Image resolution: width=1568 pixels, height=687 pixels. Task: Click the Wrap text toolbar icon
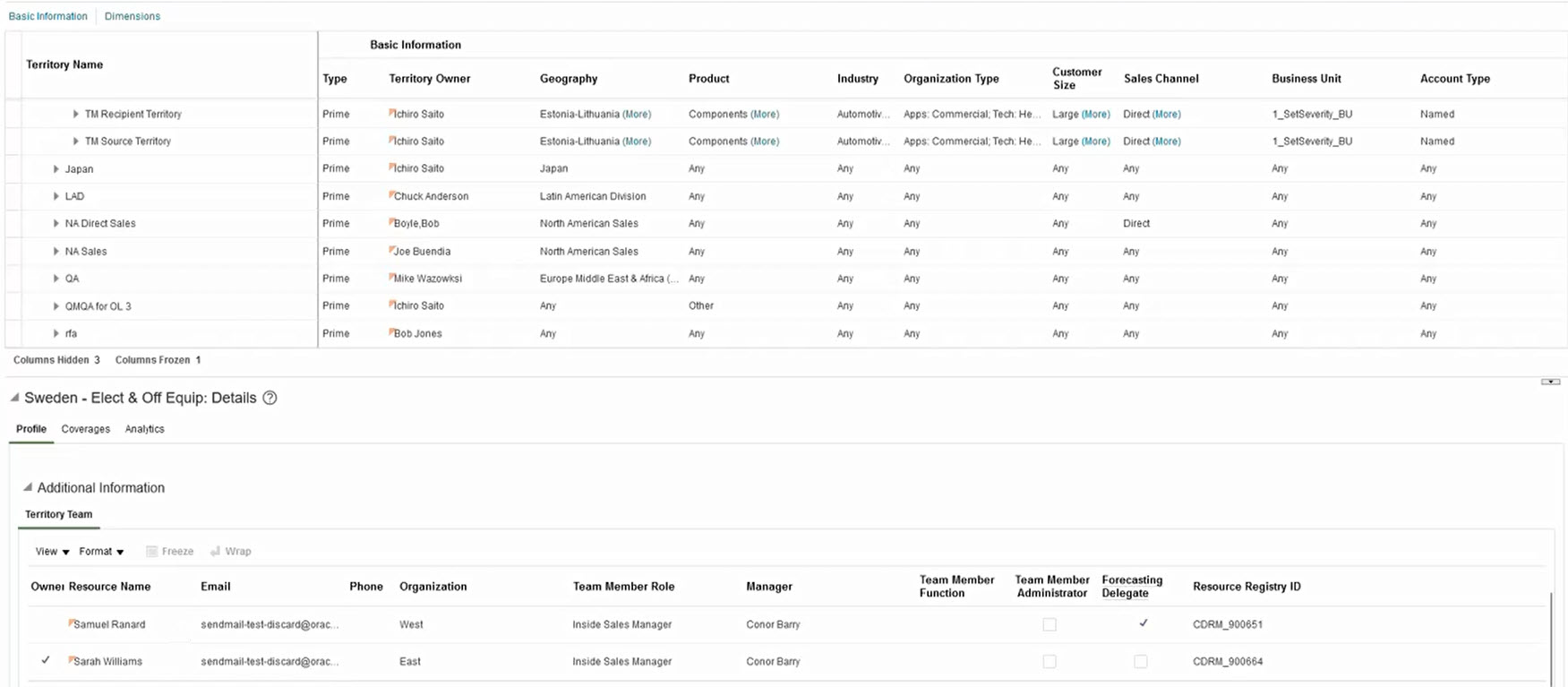click(x=215, y=552)
